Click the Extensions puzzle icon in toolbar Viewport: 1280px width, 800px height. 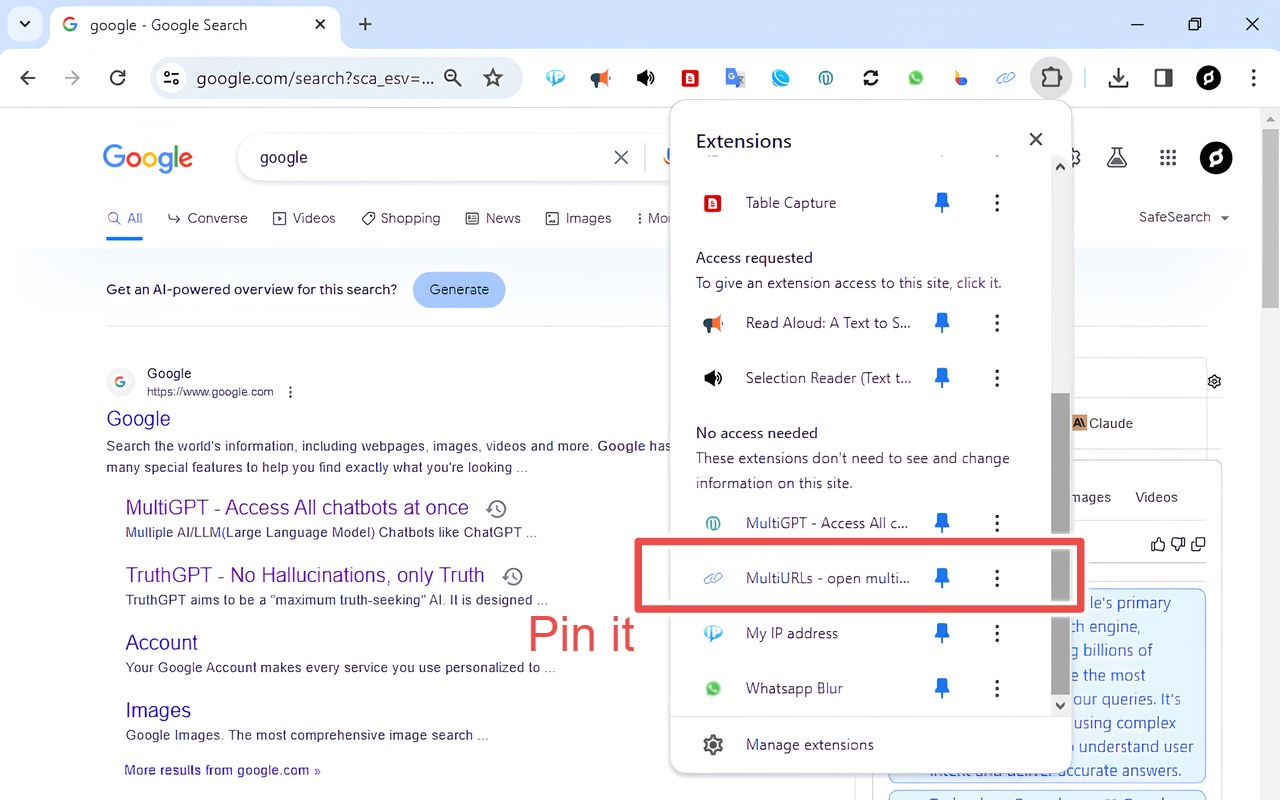[1051, 78]
